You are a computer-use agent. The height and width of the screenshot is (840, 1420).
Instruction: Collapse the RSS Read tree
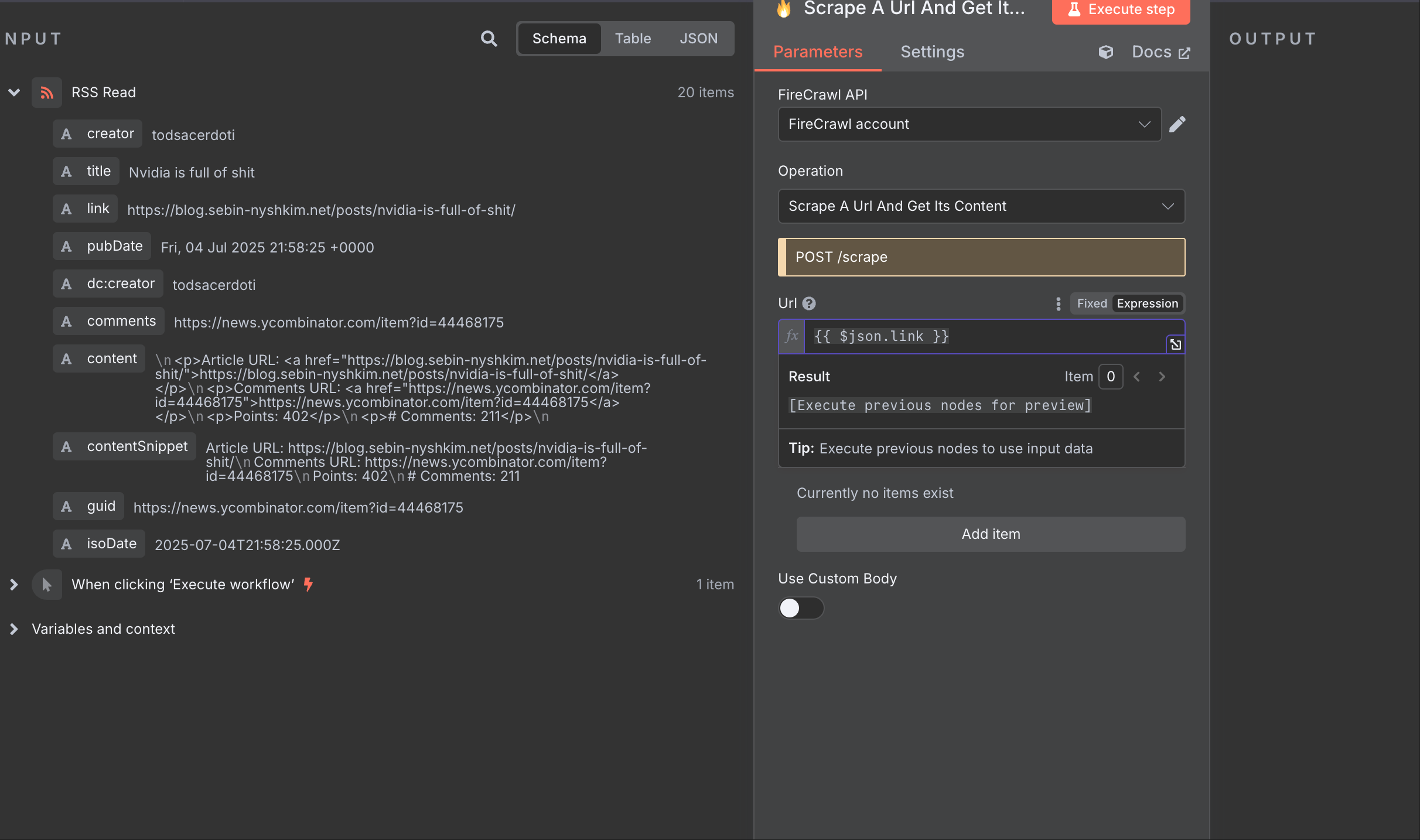[x=14, y=93]
